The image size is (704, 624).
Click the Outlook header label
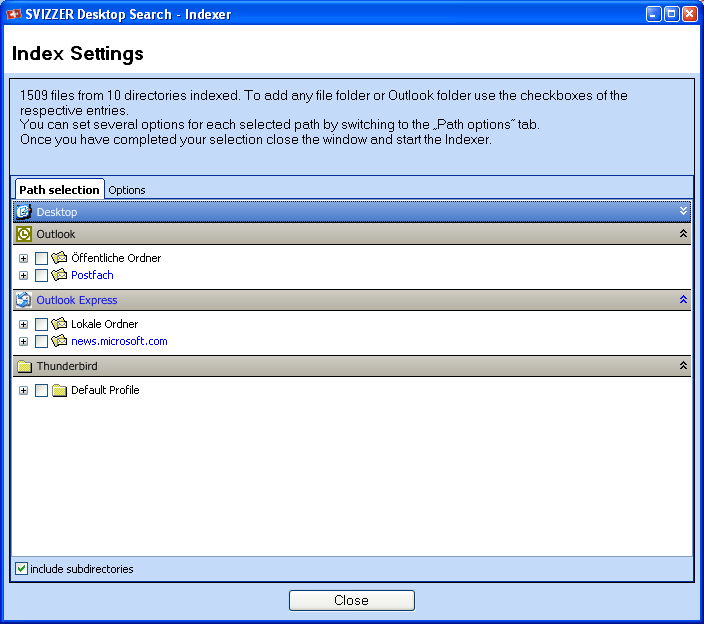[x=56, y=234]
